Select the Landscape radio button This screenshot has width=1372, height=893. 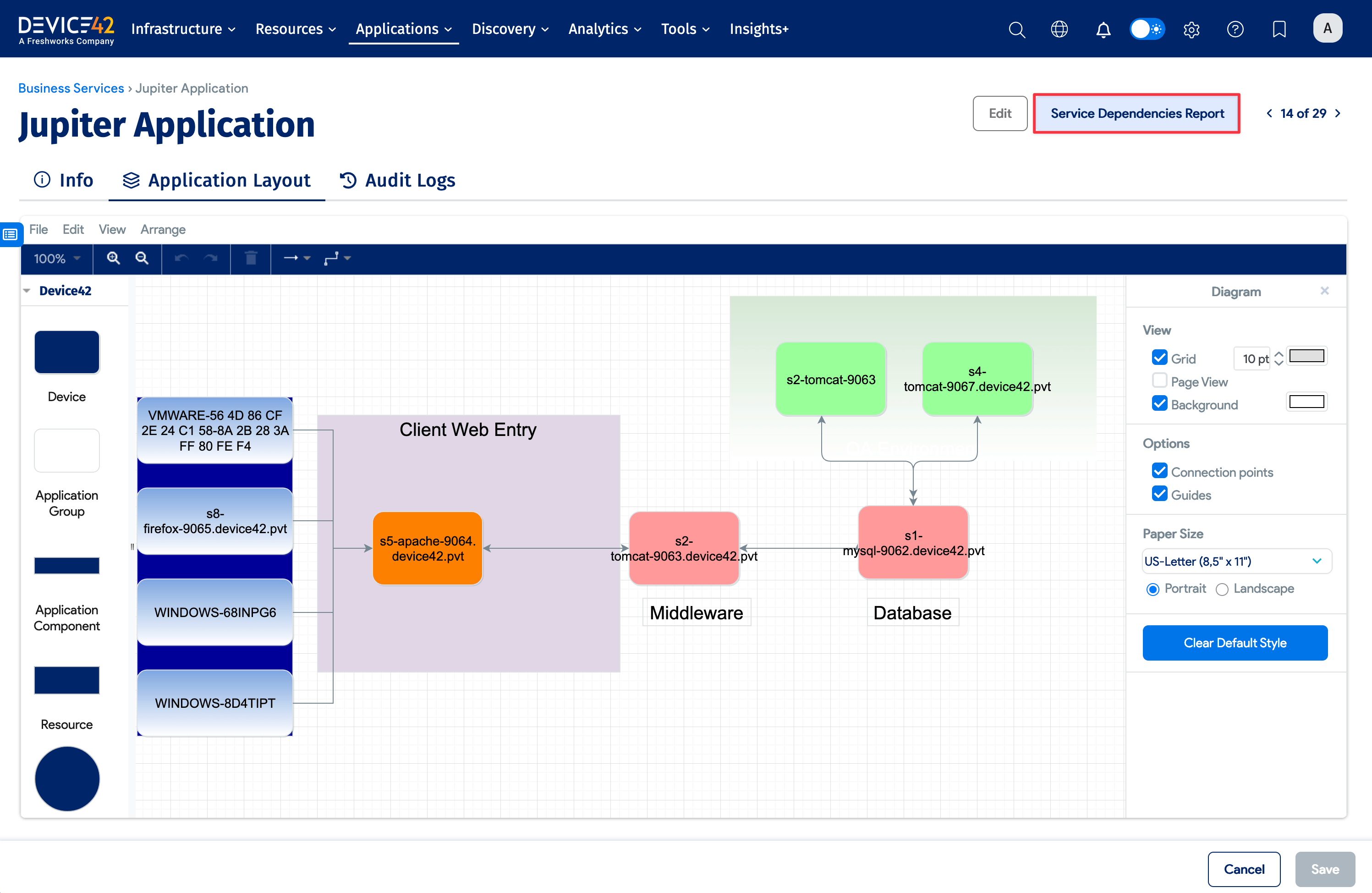point(1222,589)
